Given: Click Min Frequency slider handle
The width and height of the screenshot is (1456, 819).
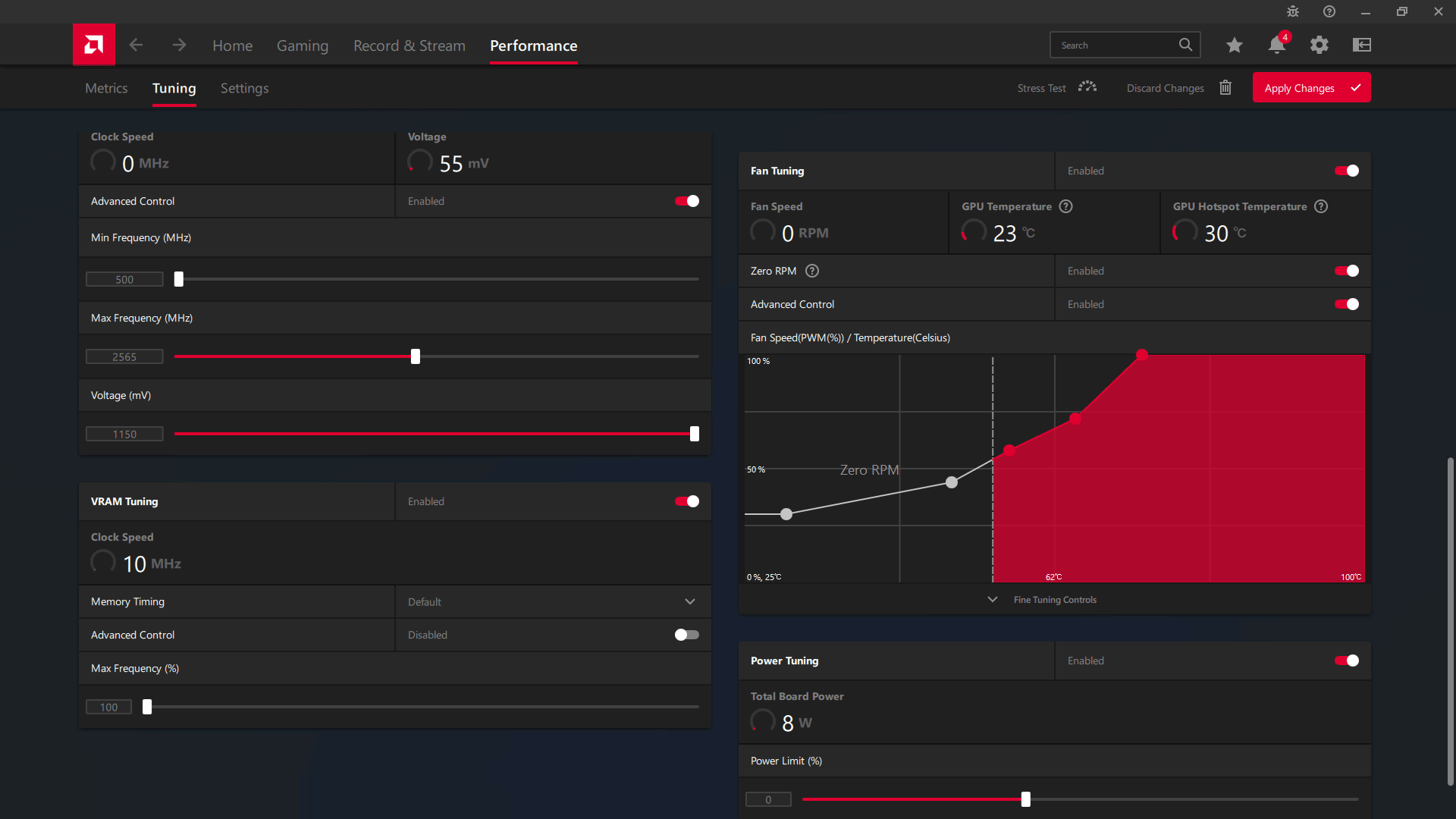Looking at the screenshot, I should coord(179,279).
